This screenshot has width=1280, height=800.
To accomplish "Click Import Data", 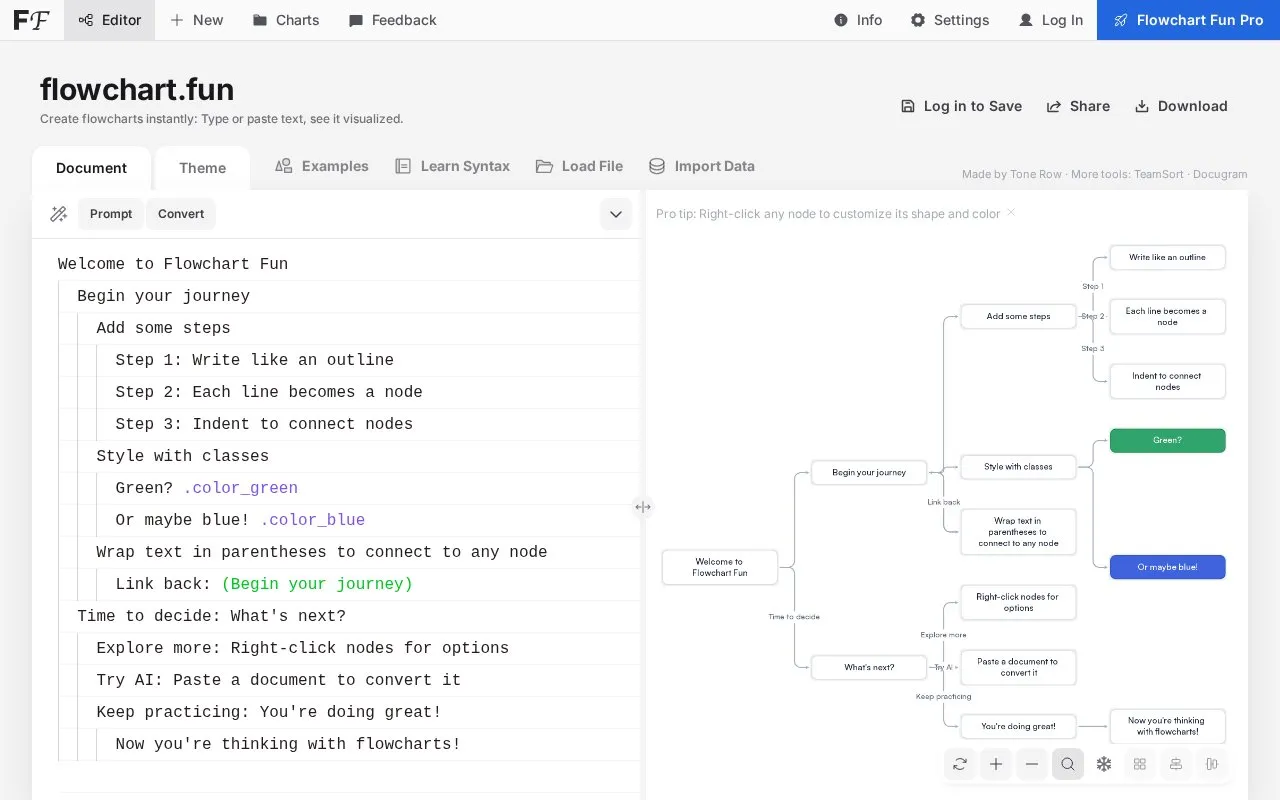I will coord(701,166).
